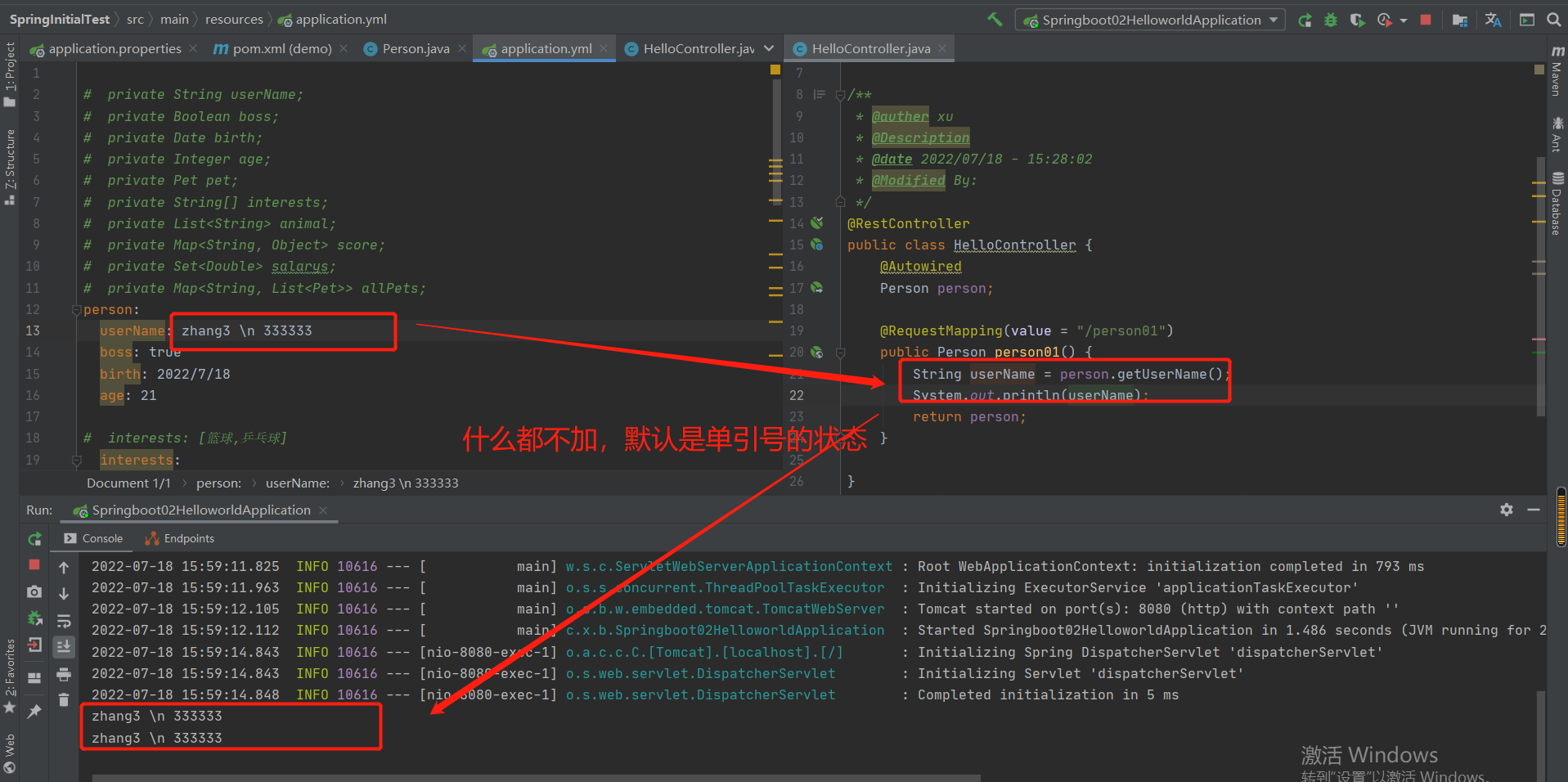Click red Stop icon in Run panel sidebar

tap(34, 564)
